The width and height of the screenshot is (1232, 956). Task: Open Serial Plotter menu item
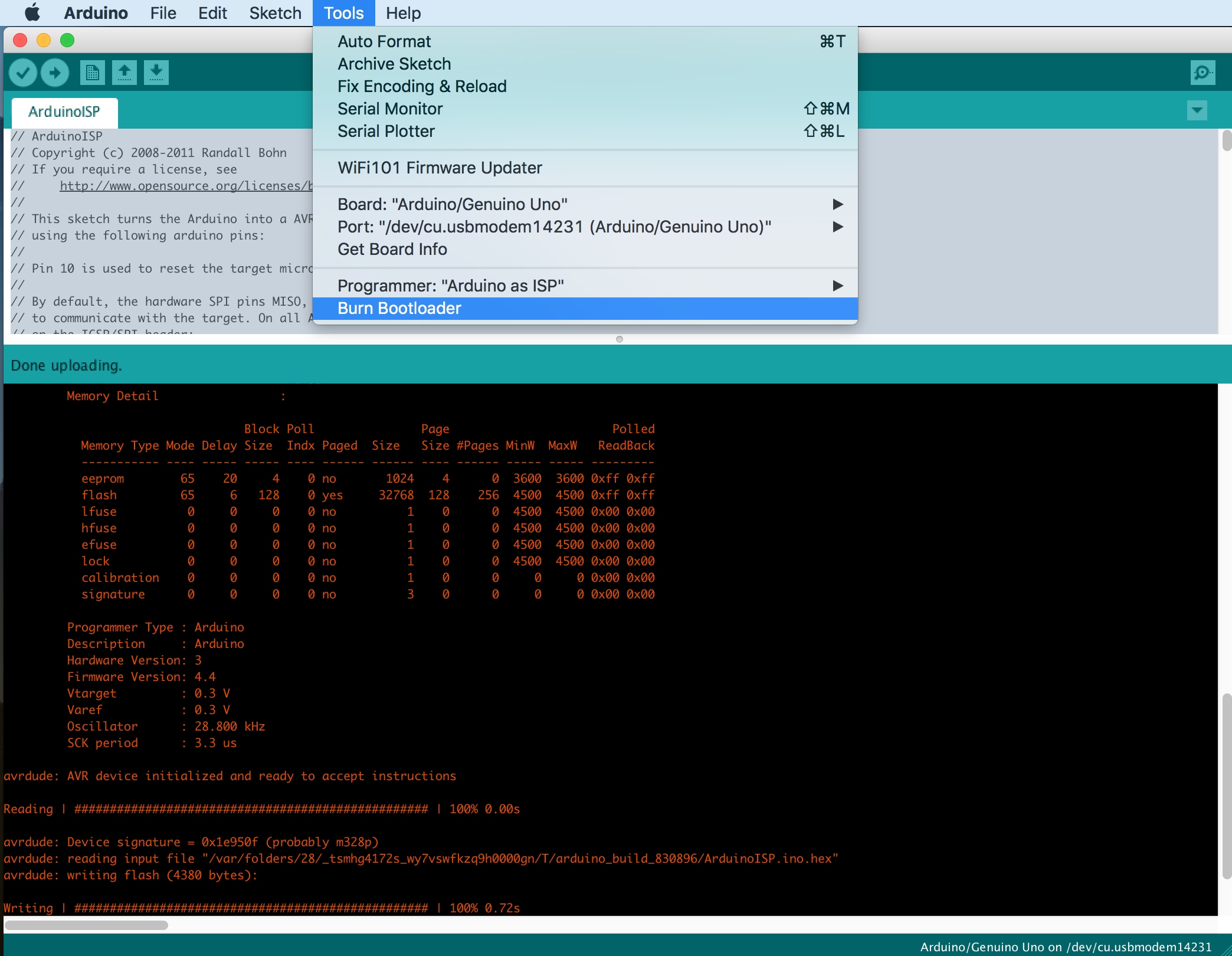coord(585,131)
